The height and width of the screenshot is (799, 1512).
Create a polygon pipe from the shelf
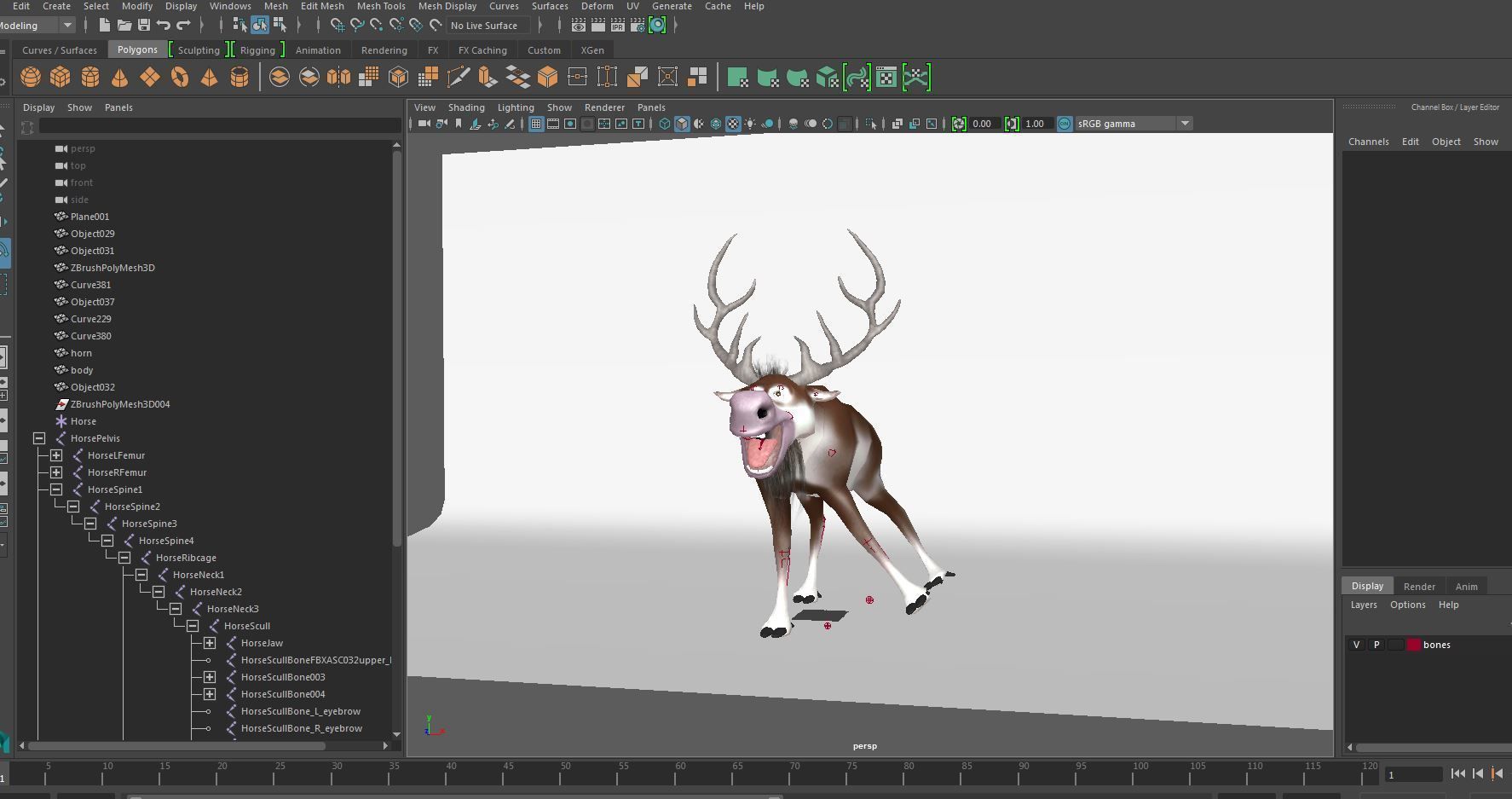[239, 78]
